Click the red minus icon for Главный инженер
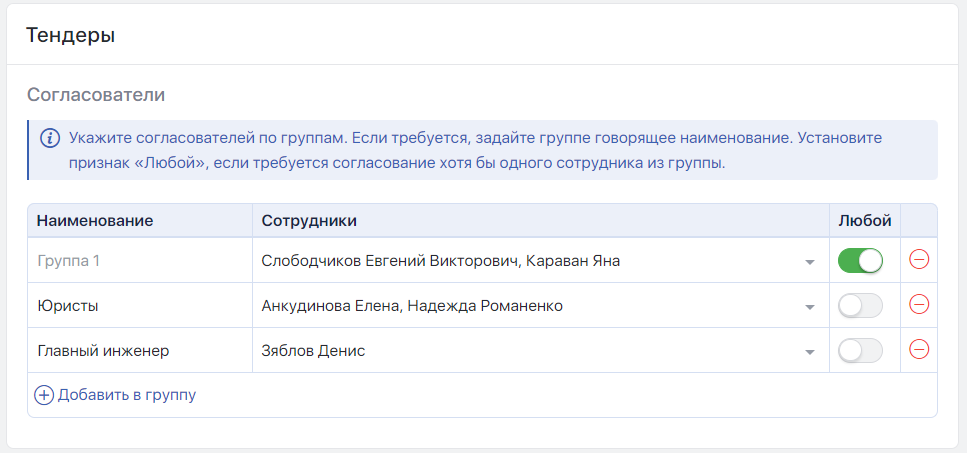 click(x=918, y=350)
